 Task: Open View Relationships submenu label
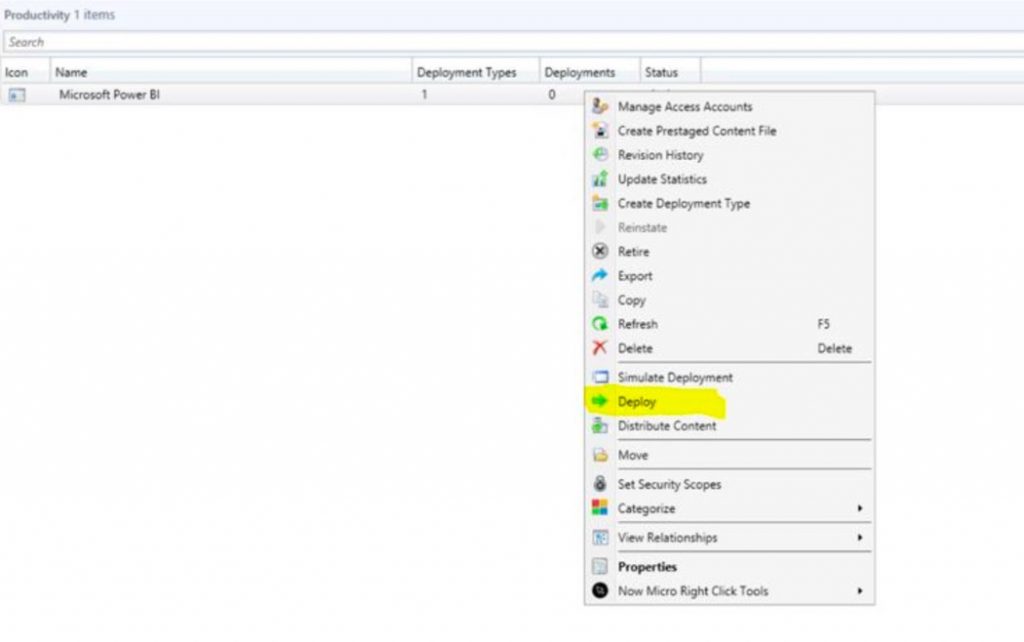pyautogui.click(x=667, y=538)
